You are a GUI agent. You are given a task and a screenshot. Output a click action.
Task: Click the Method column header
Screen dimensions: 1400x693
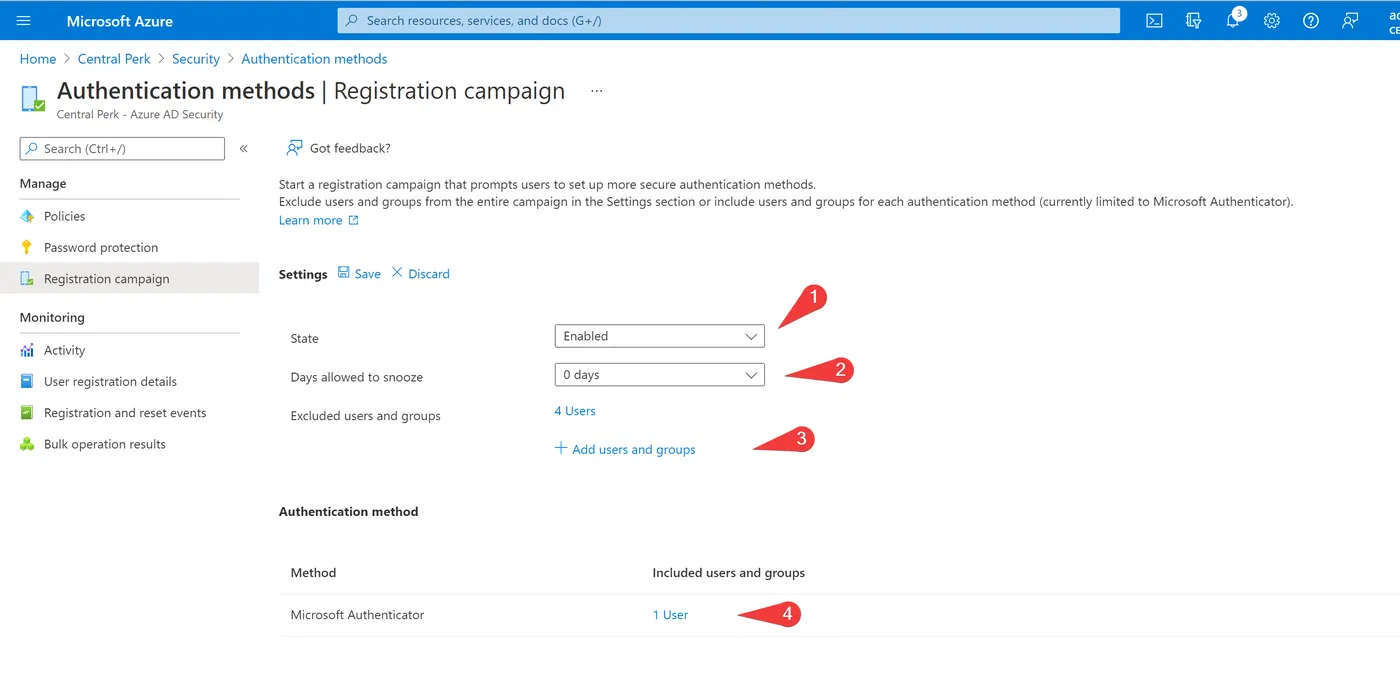[313, 573]
